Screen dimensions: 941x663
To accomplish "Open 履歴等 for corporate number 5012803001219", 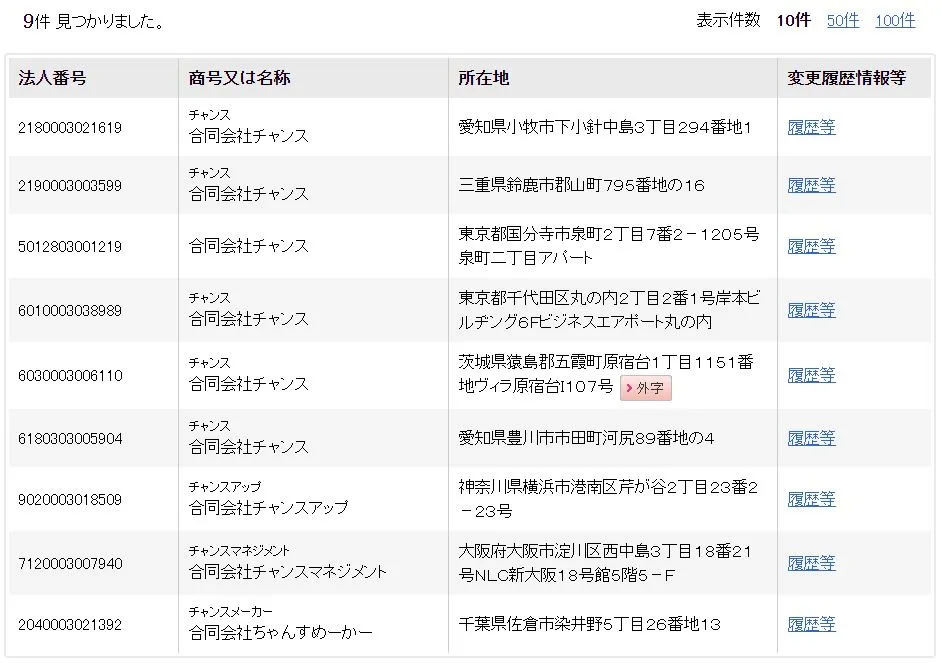I will [x=811, y=246].
